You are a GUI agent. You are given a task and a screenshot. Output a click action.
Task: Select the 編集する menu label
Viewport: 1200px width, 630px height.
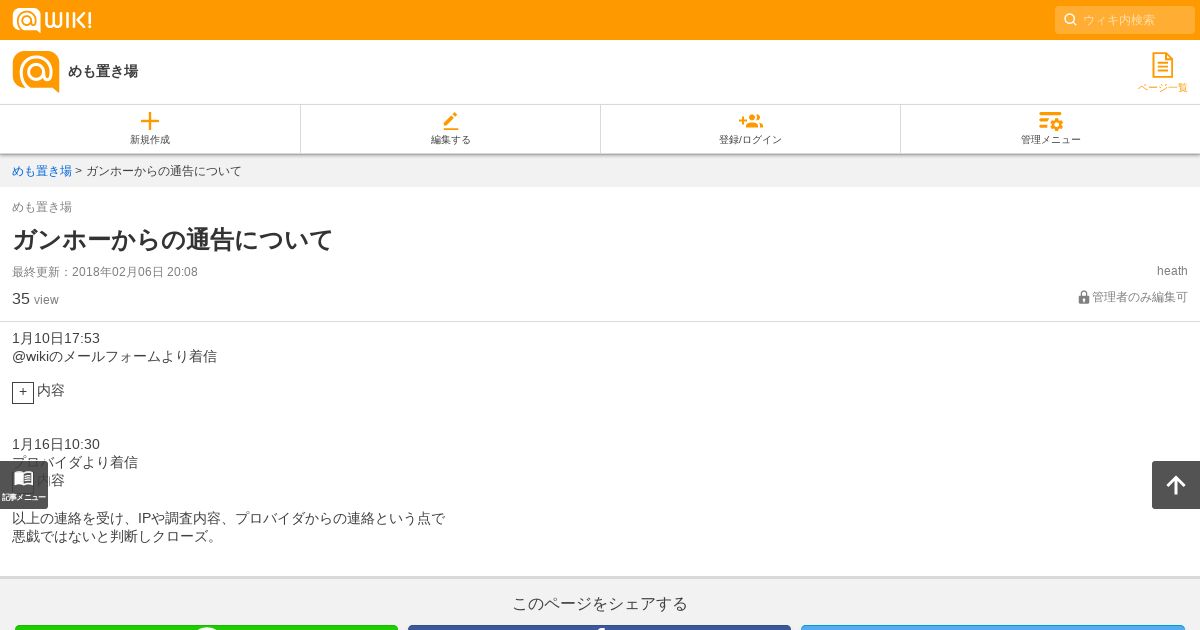click(450, 140)
